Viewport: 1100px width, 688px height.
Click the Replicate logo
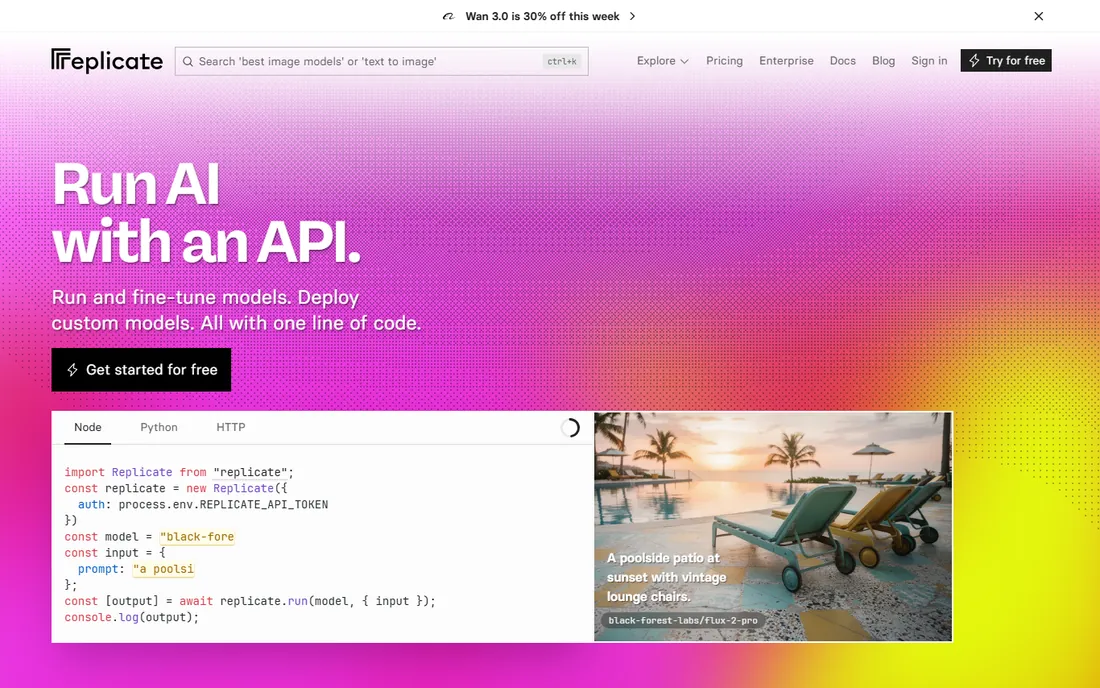[107, 61]
